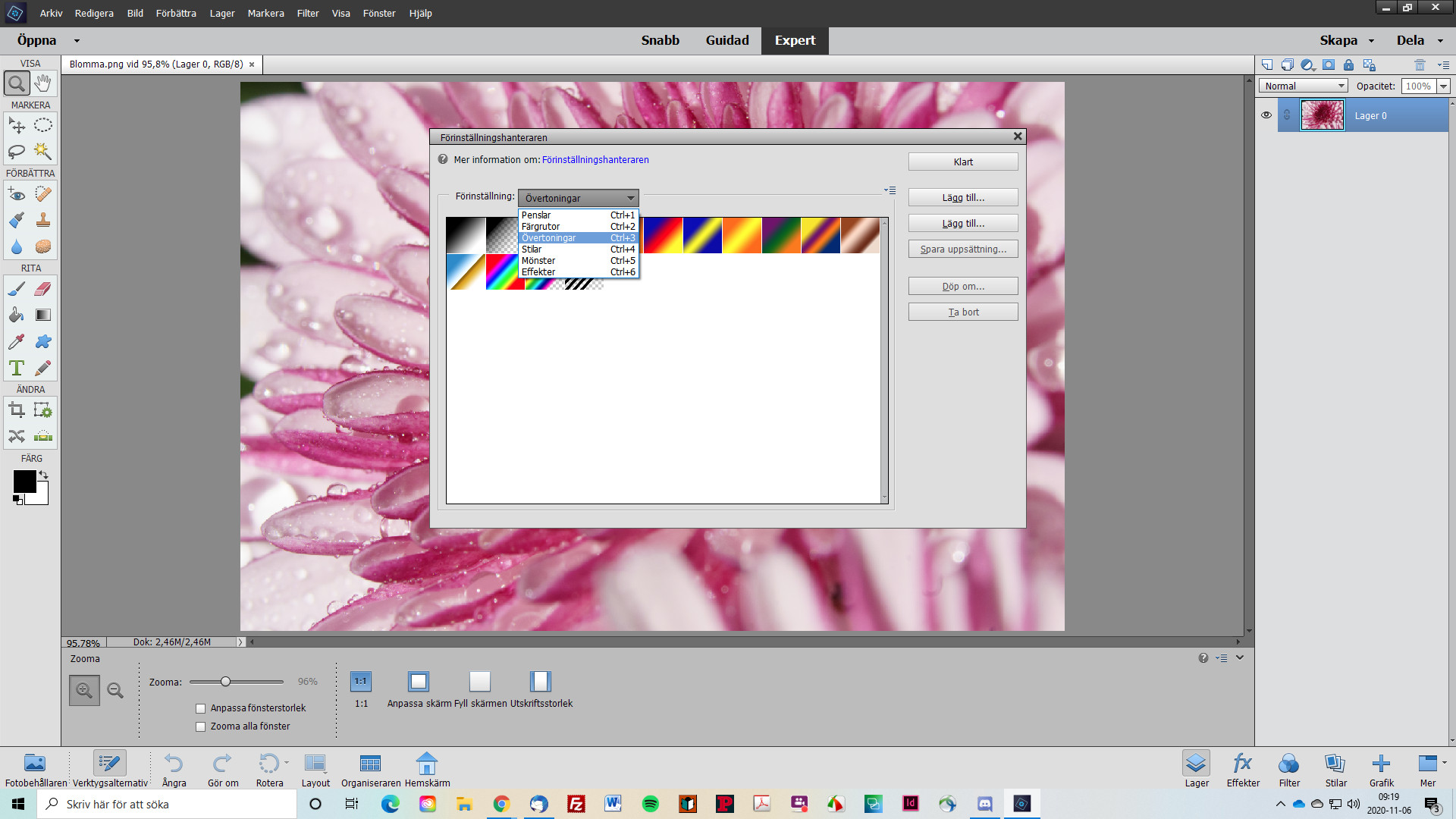The height and width of the screenshot is (819, 1456).
Task: Select the Type tool
Action: [17, 368]
